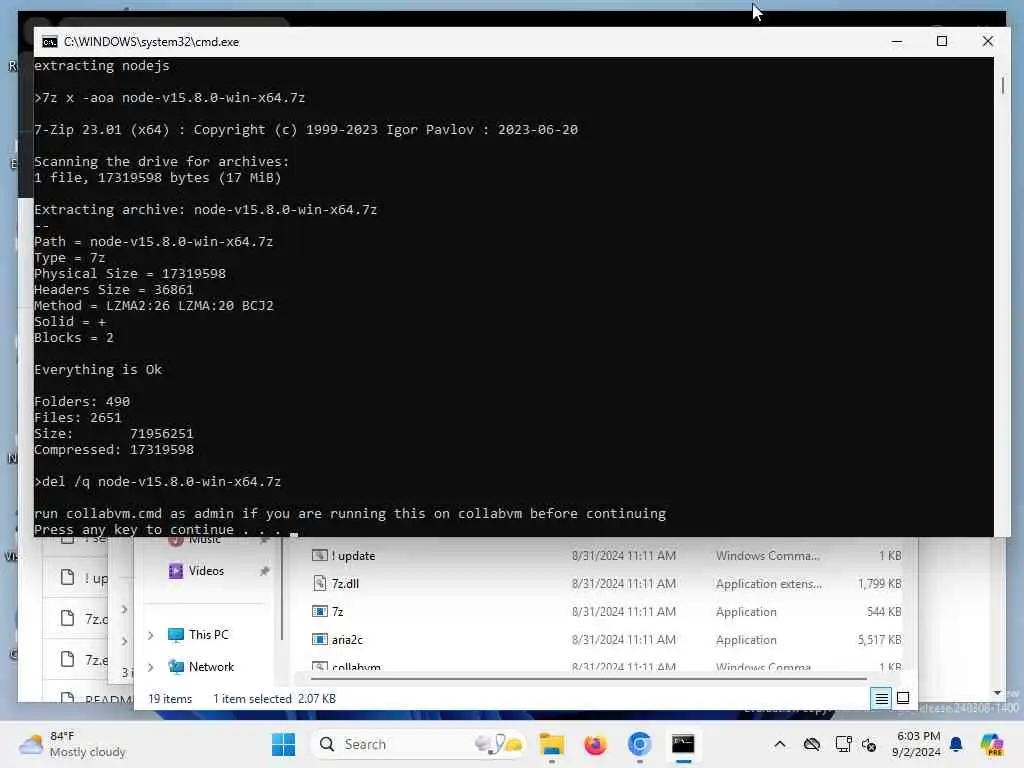Open the Chromium browser from the taskbar
Viewport: 1024px width, 768px height.
(639, 744)
